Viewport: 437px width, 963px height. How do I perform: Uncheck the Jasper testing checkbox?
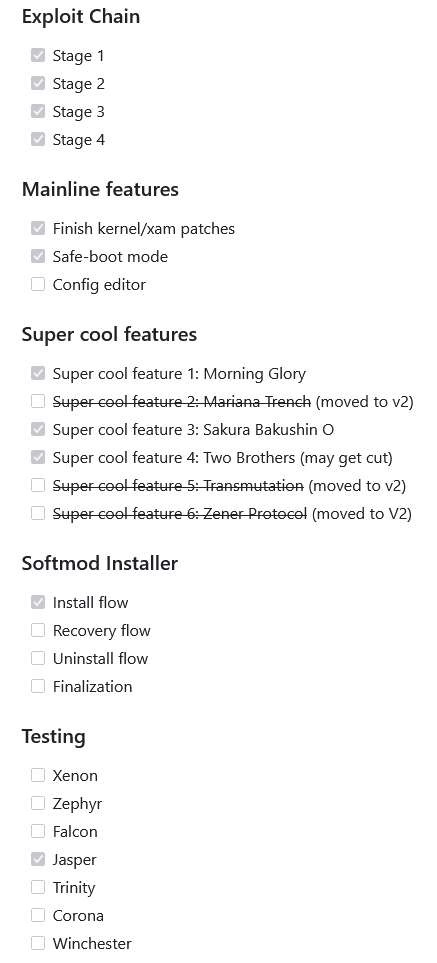click(38, 859)
